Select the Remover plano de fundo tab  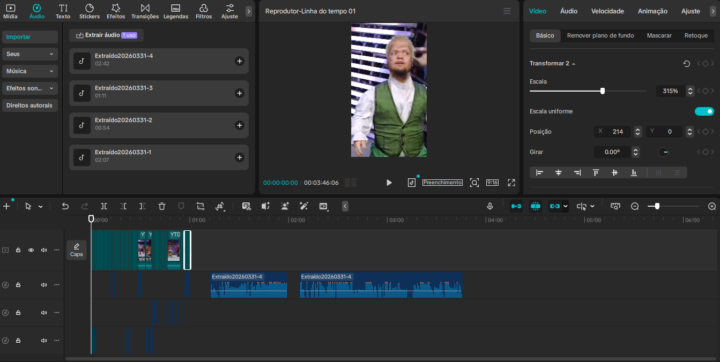point(600,35)
